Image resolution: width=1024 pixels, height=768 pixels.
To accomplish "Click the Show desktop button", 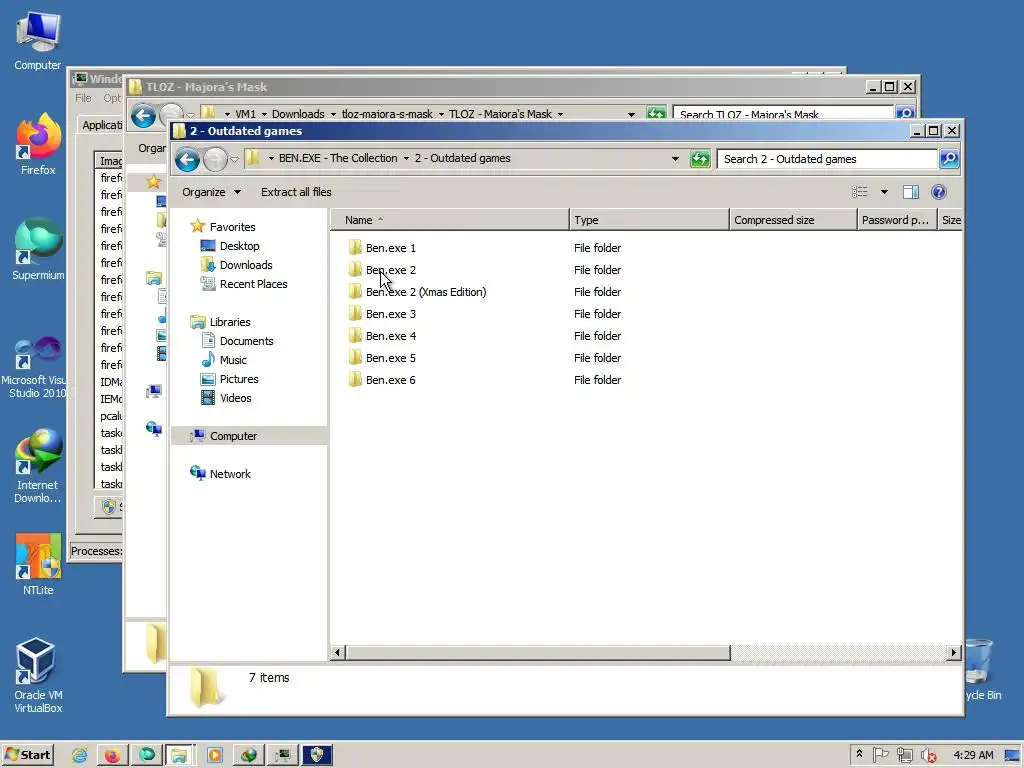I will [1012, 755].
